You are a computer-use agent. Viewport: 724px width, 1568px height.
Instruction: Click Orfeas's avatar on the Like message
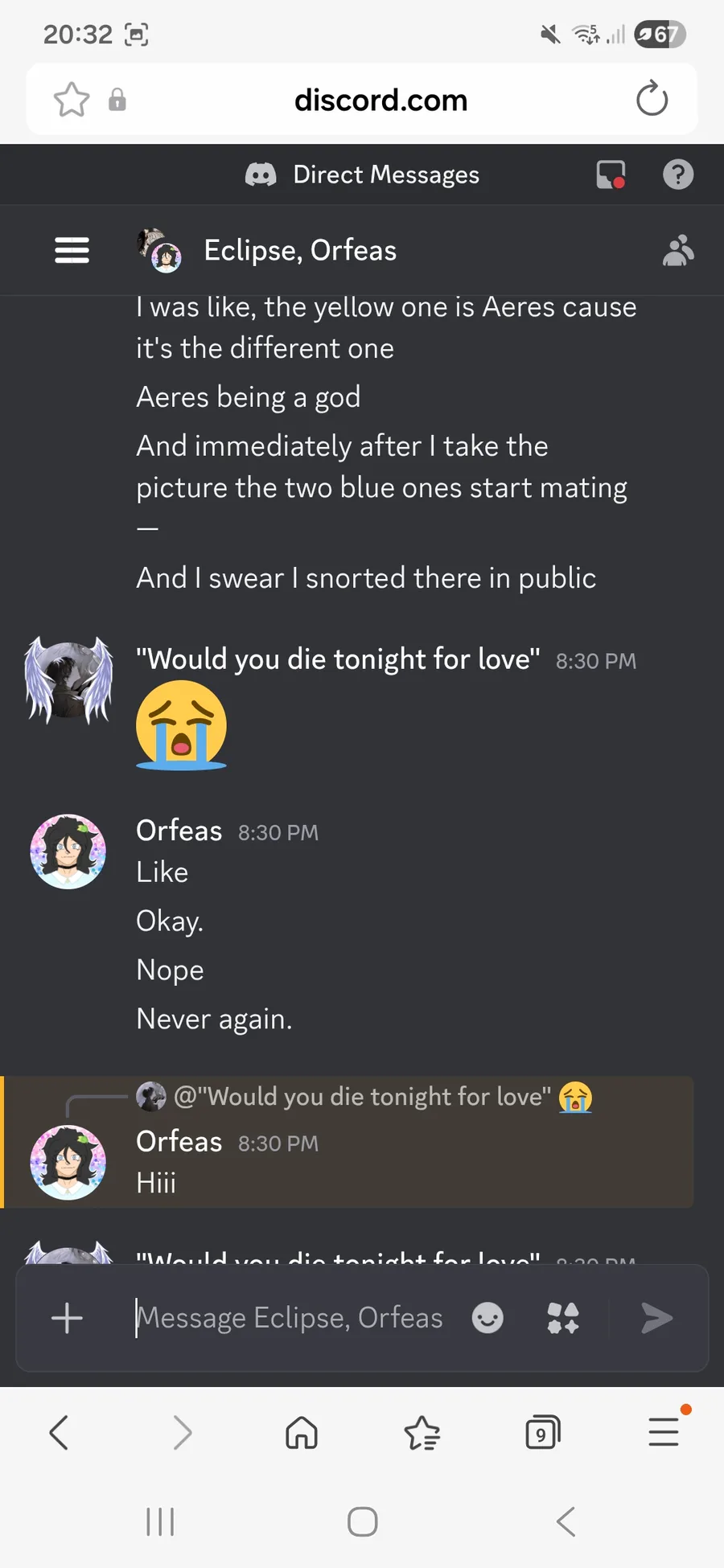coord(68,852)
